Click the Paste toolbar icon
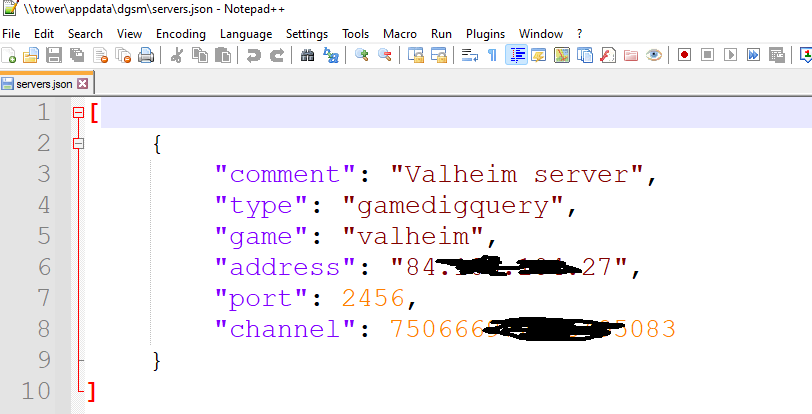Viewport: 812px width, 414px height. pos(223,54)
